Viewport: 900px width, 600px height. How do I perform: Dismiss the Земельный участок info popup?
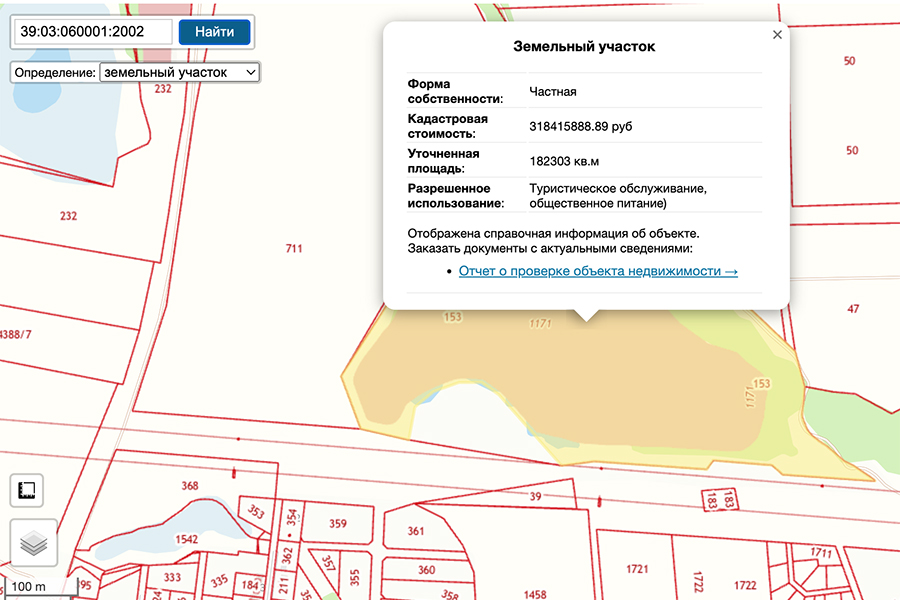click(x=777, y=34)
